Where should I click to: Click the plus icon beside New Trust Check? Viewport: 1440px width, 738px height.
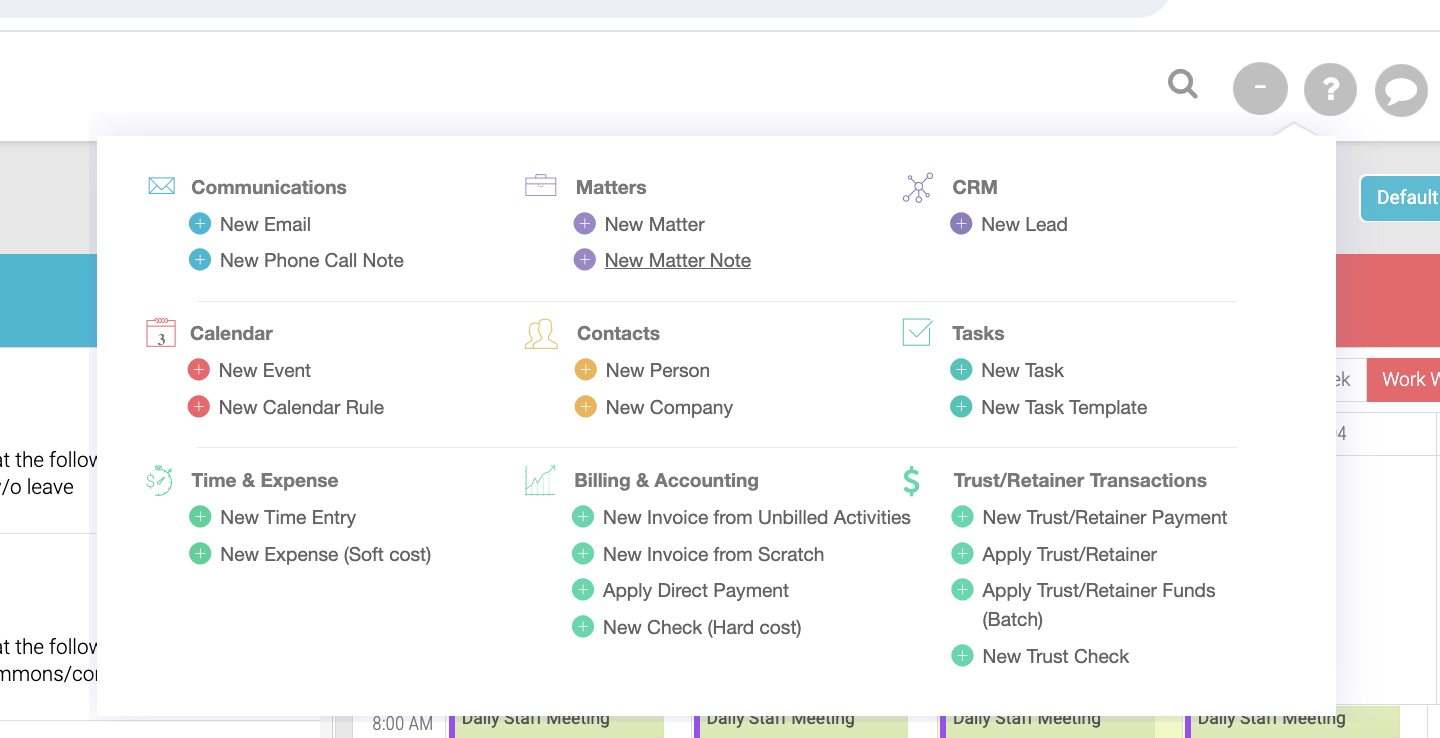[x=962, y=656]
